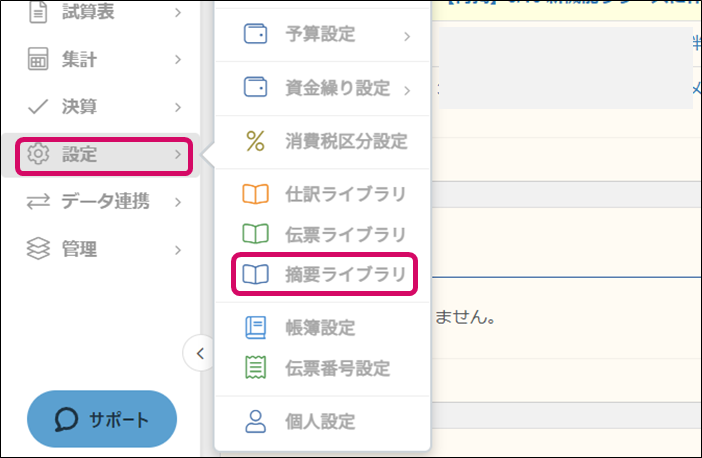The image size is (702, 458).
Task: Choose the データ連携 sidebar item
Action: point(105,202)
